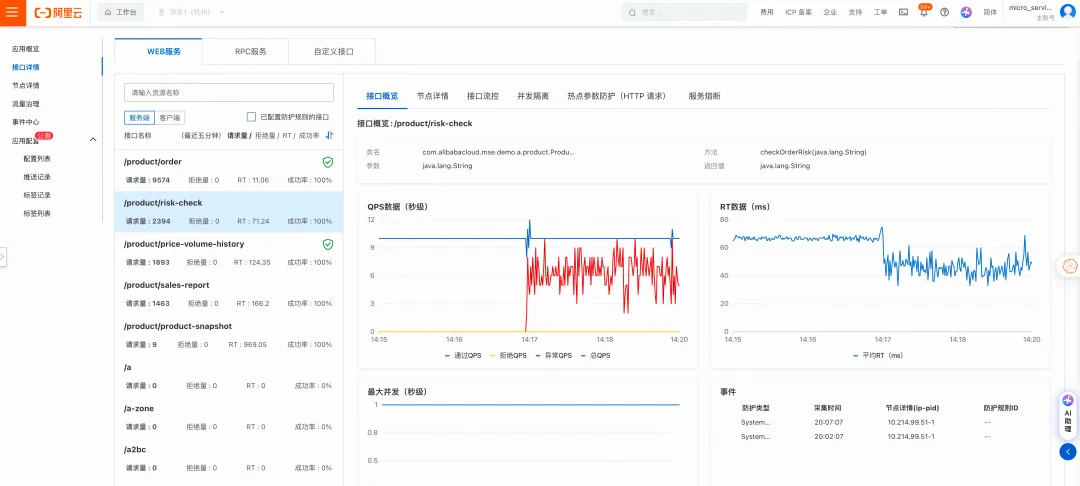Open the 节点详情 detail tab
The height and width of the screenshot is (486, 1080).
click(x=433, y=96)
